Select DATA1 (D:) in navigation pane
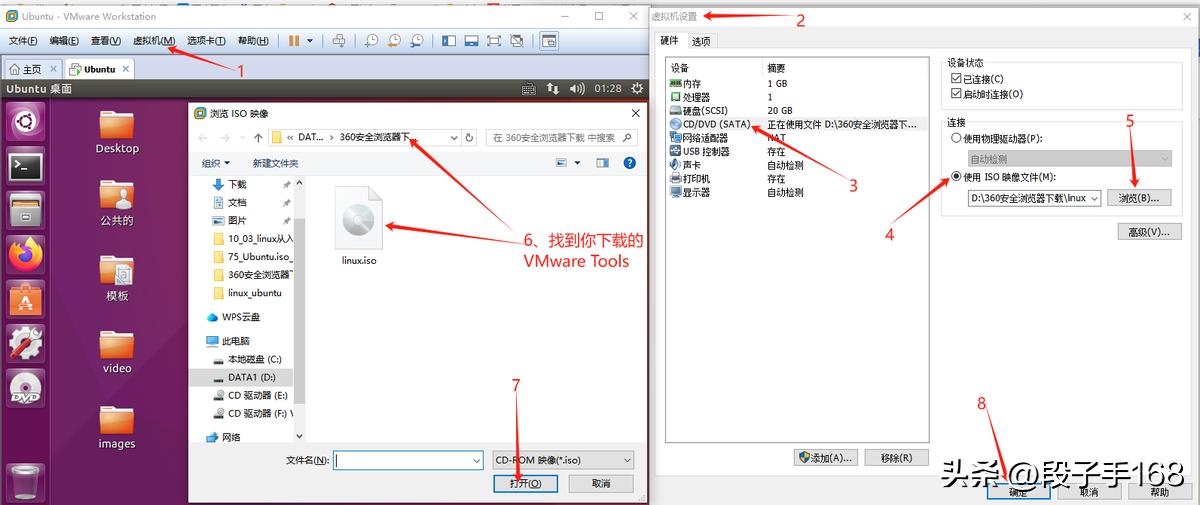This screenshot has width=1200, height=505. 244,378
